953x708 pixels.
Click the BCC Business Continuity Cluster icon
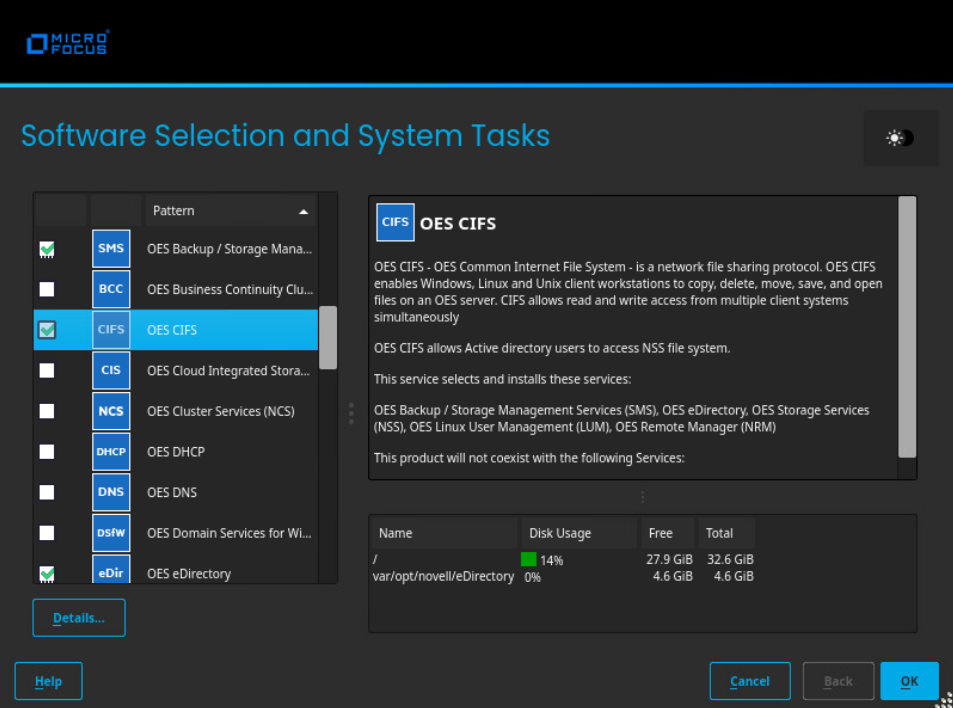click(111, 289)
